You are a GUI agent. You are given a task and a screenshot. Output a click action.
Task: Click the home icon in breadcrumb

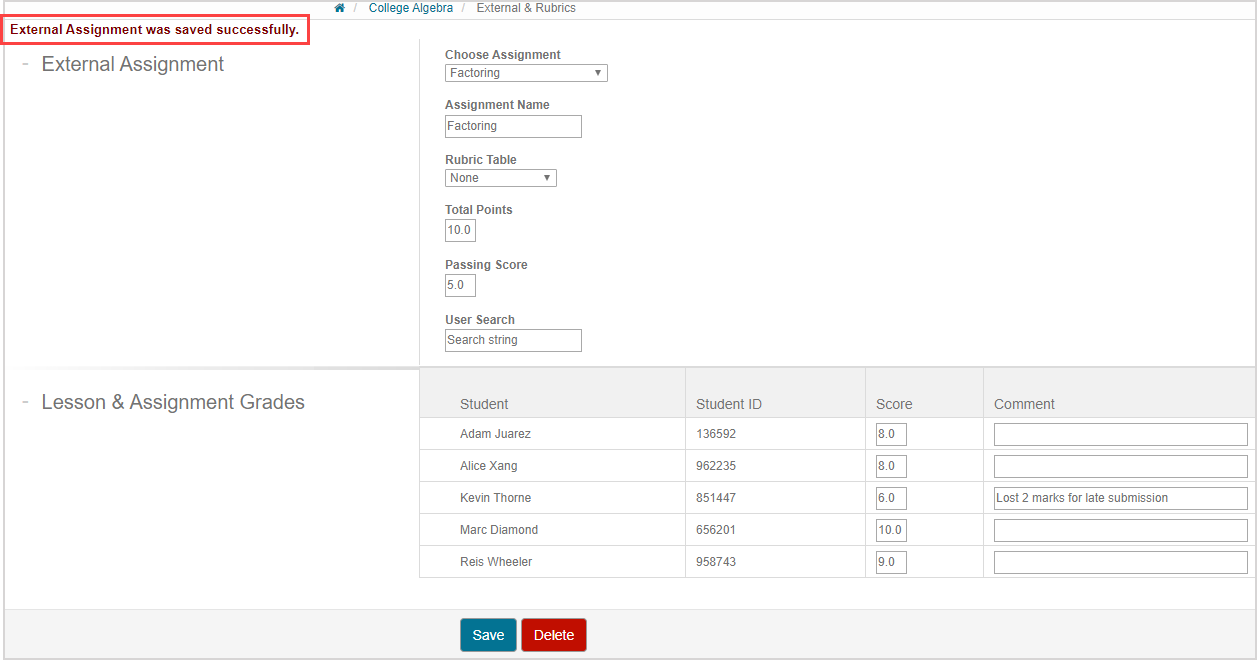[340, 8]
